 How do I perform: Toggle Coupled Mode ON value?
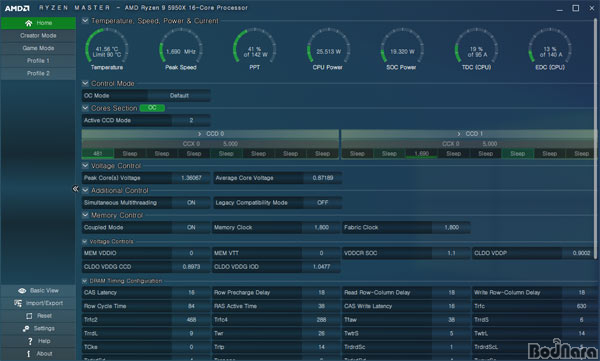pyautogui.click(x=191, y=227)
